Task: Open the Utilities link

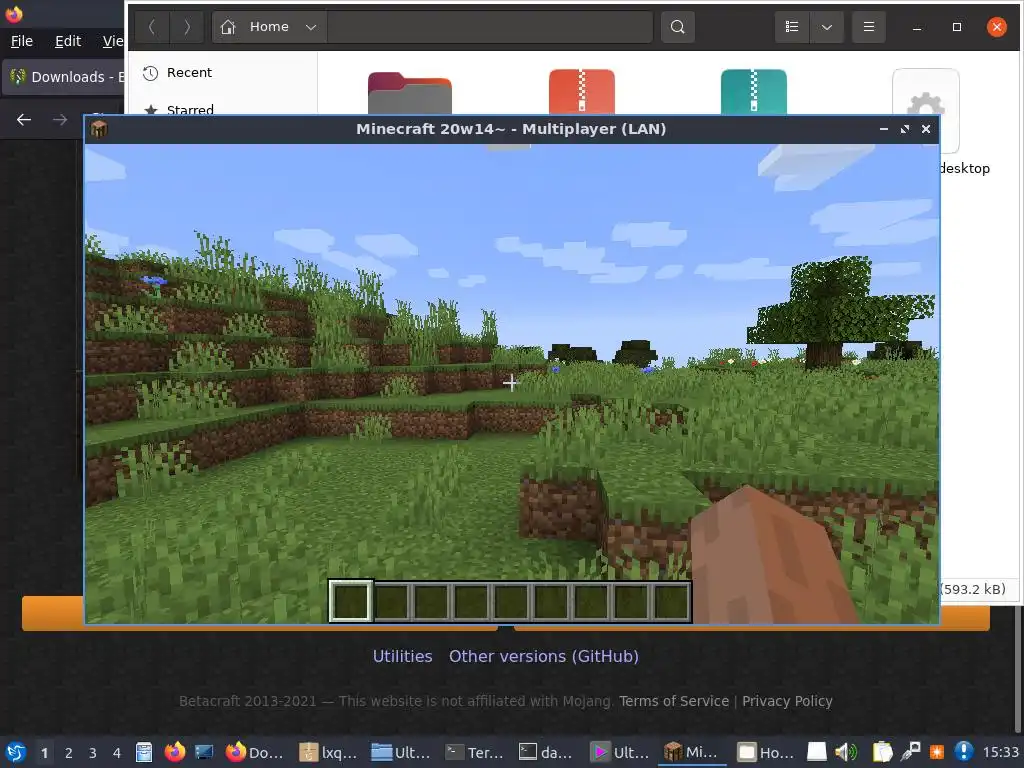Action: pyautogui.click(x=402, y=656)
